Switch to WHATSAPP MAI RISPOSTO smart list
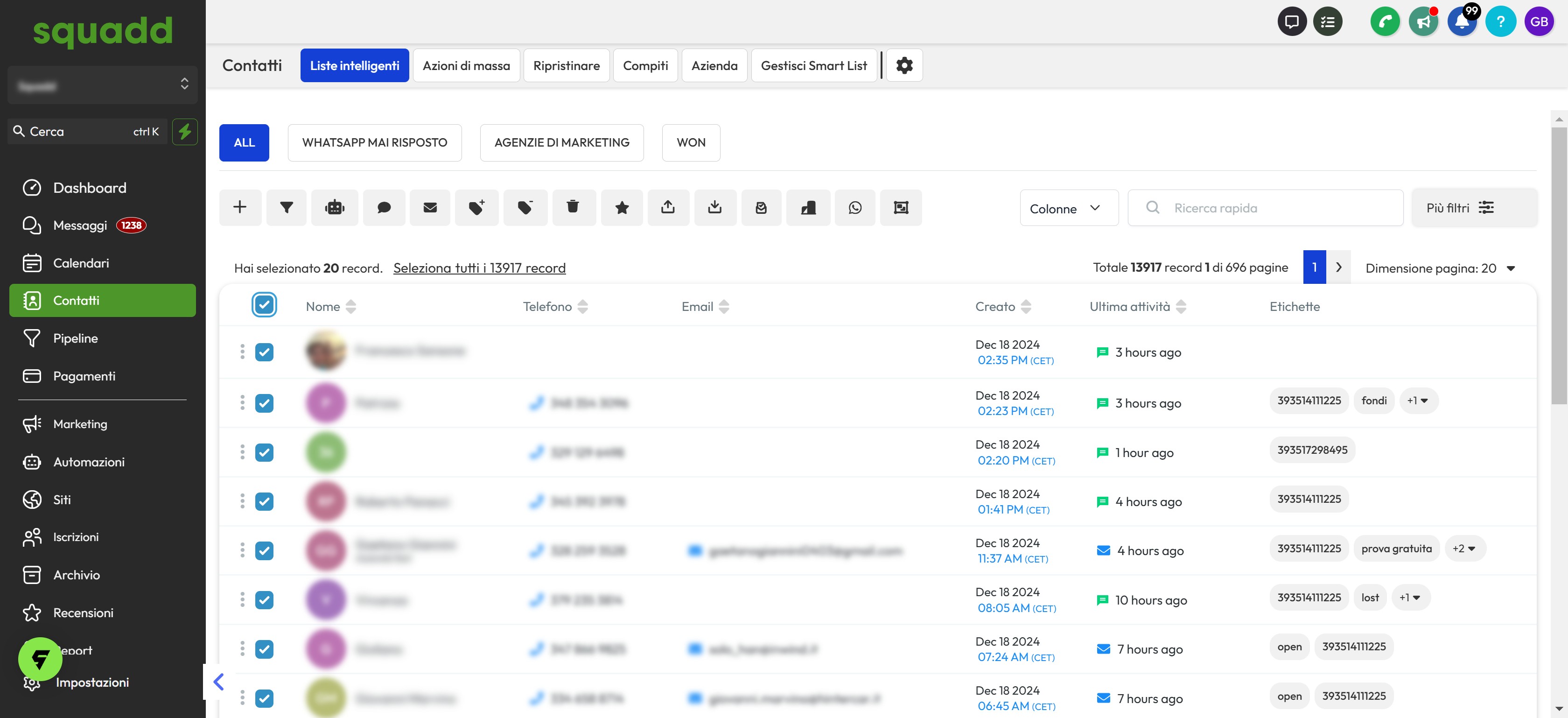Viewport: 1568px width, 718px height. 374,142
